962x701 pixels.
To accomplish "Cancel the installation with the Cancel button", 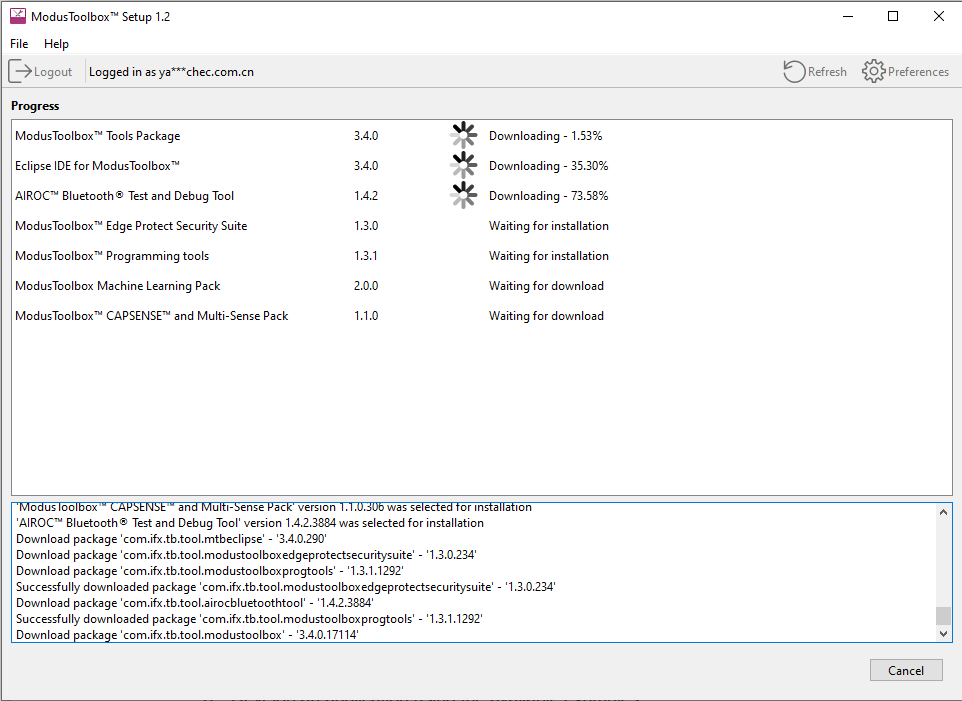I will 906,670.
